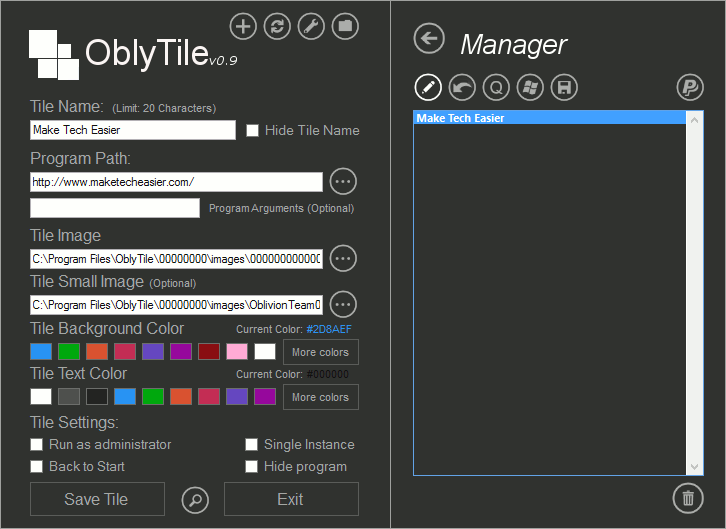Pick the blue background color swatch
The width and height of the screenshot is (726, 529).
pyautogui.click(x=41, y=352)
